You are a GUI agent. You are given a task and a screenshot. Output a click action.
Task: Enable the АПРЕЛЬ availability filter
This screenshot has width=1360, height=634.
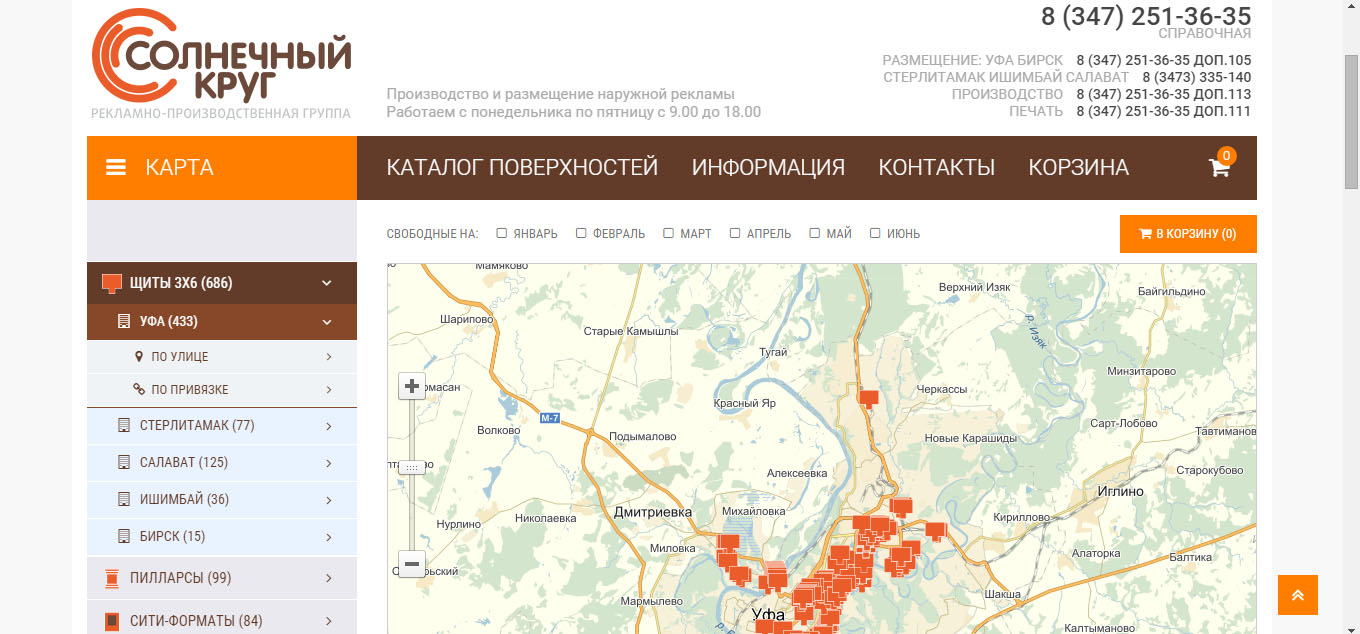(x=735, y=233)
